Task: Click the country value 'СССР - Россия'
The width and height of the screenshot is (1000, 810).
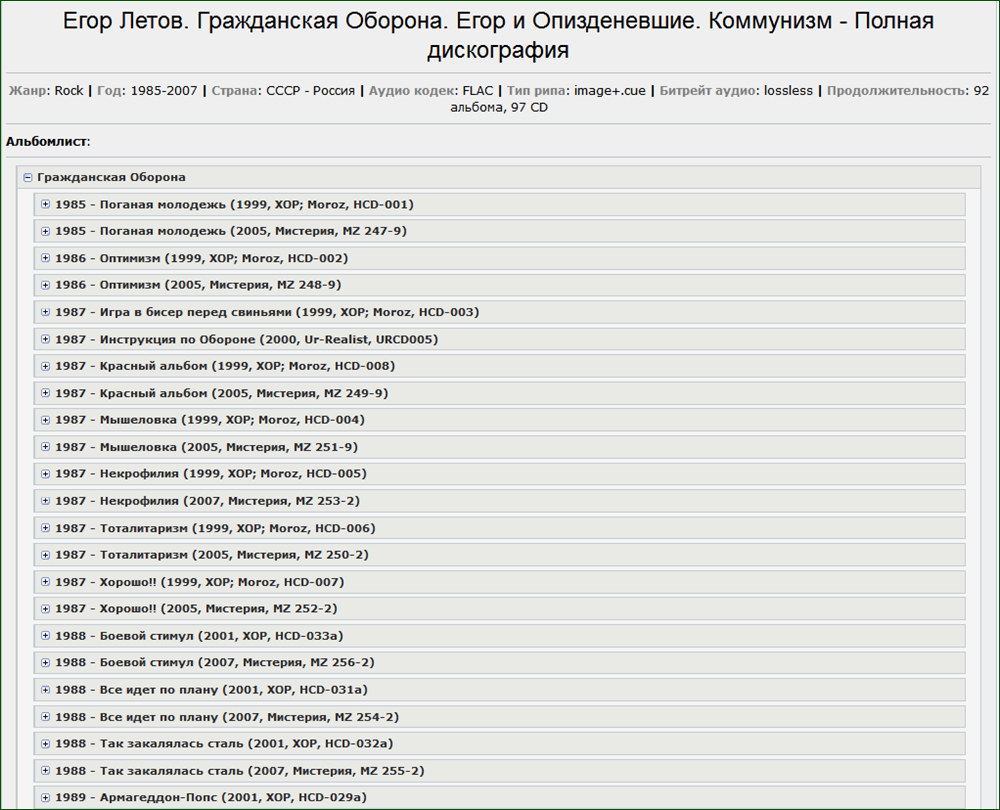Action: [311, 91]
